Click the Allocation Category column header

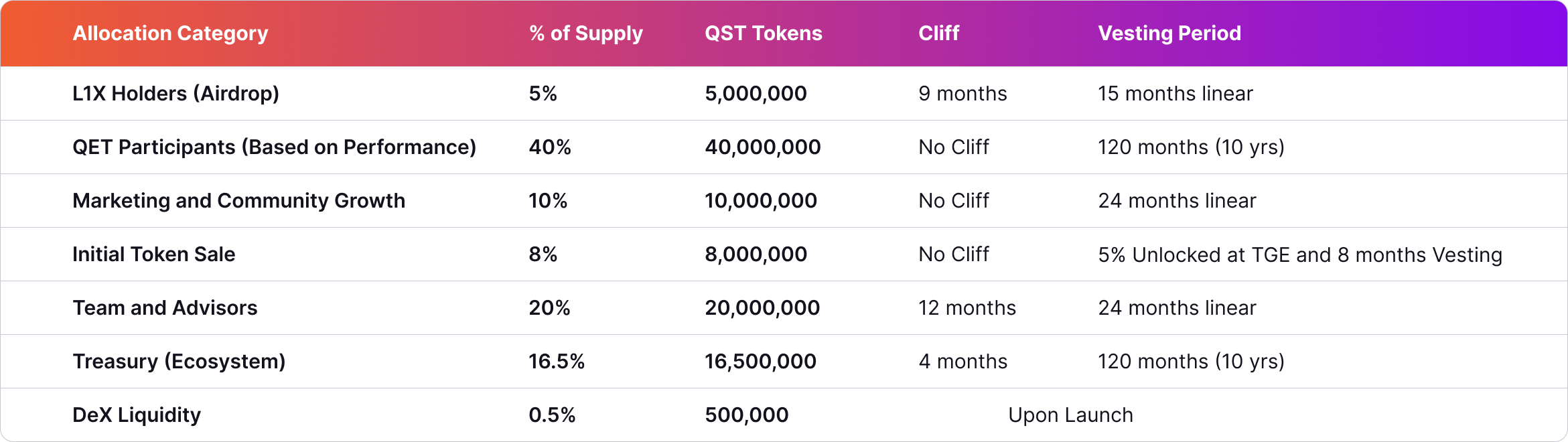[x=170, y=33]
